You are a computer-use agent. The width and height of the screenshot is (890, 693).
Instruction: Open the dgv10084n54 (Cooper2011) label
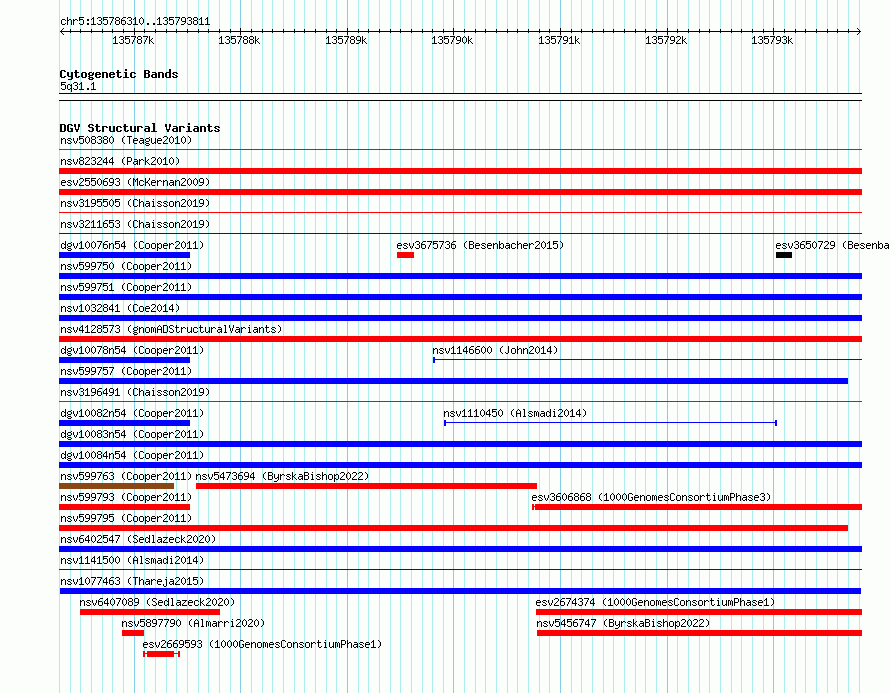(x=132, y=455)
